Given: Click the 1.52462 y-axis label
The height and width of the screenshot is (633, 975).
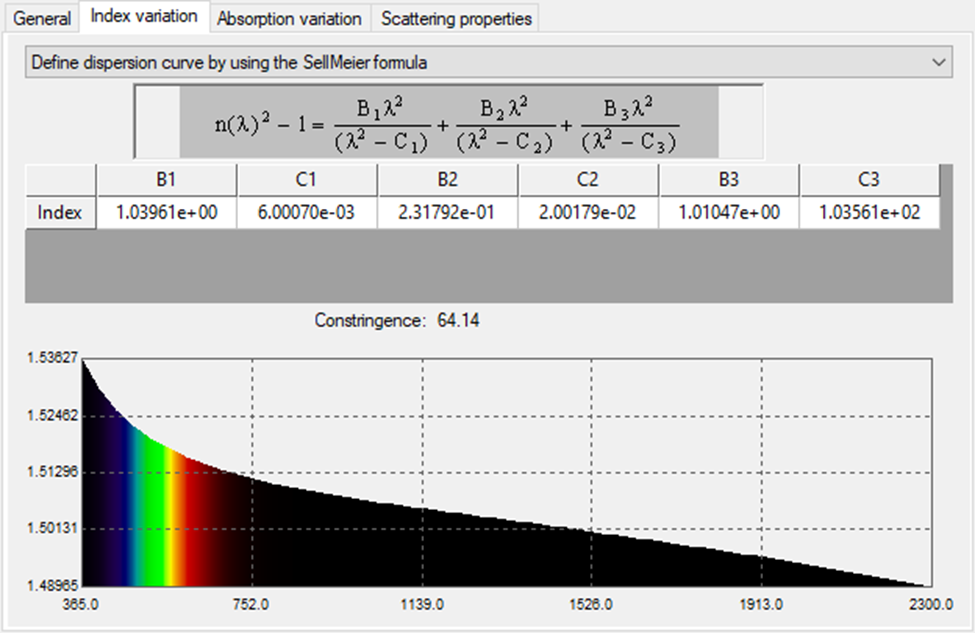Looking at the screenshot, I should [52, 415].
